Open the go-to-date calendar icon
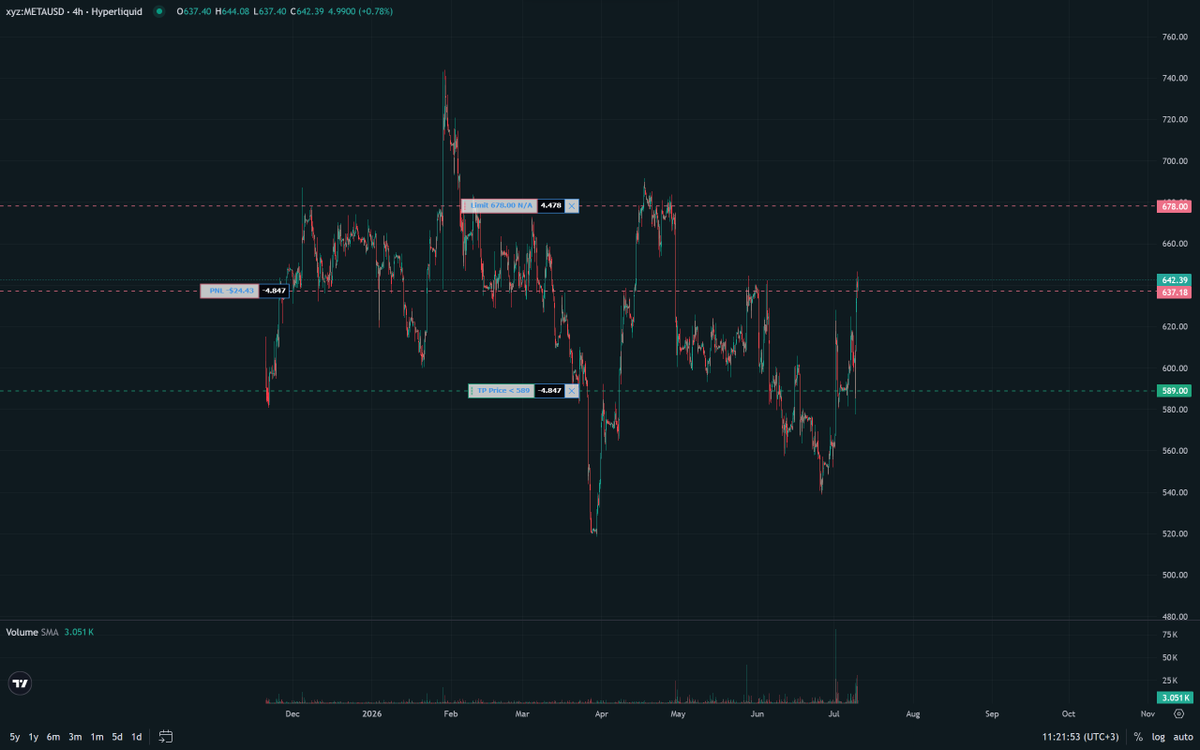Viewport: 1200px width, 750px height. point(166,737)
